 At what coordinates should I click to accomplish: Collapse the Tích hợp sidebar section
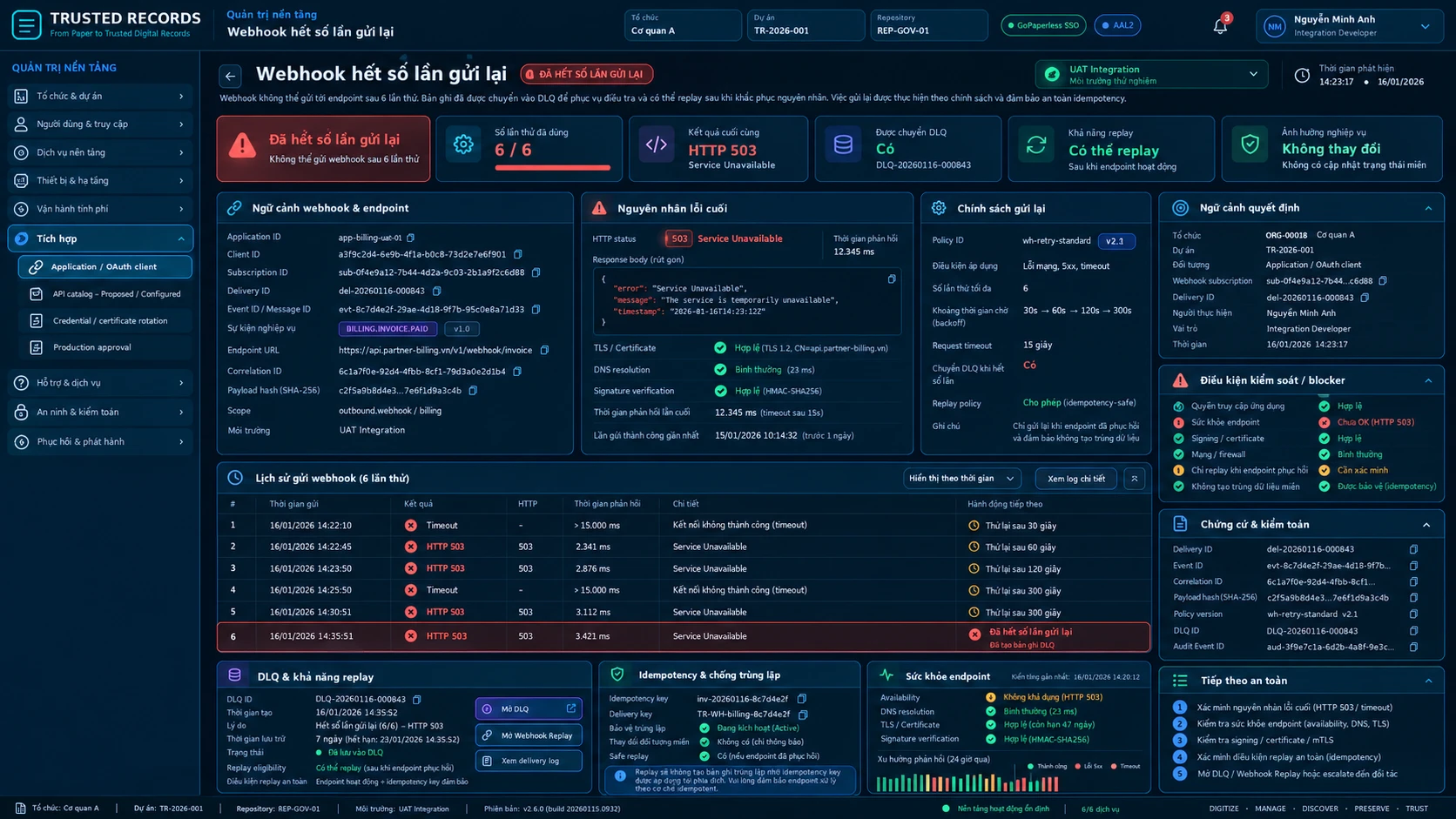click(x=100, y=238)
